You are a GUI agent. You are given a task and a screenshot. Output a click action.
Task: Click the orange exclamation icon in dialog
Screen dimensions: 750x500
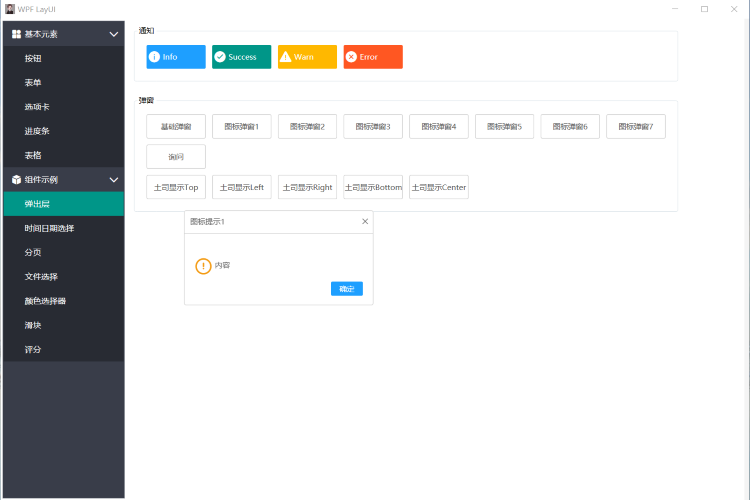click(203, 266)
